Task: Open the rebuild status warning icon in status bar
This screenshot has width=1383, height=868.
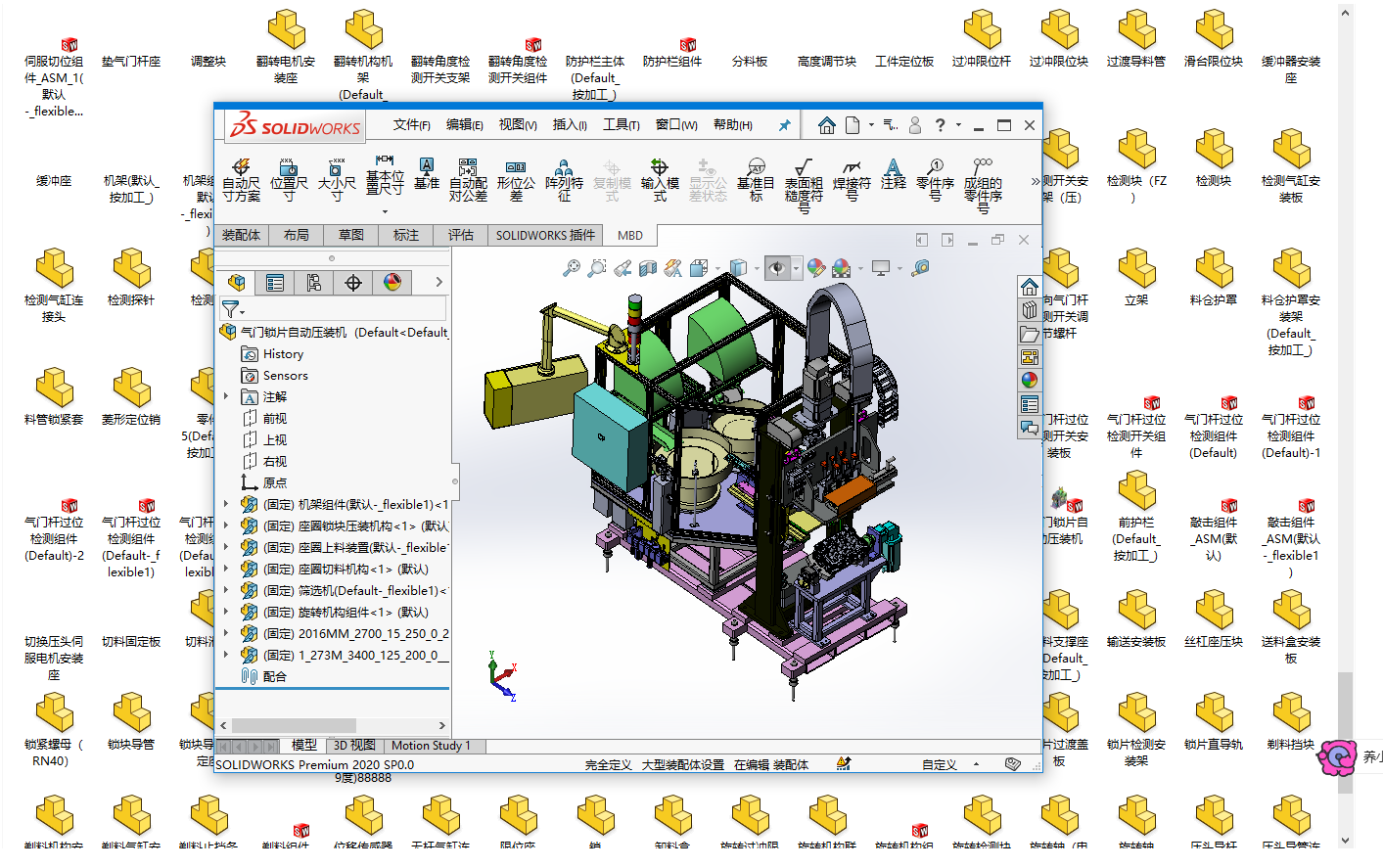Action: coord(844,763)
